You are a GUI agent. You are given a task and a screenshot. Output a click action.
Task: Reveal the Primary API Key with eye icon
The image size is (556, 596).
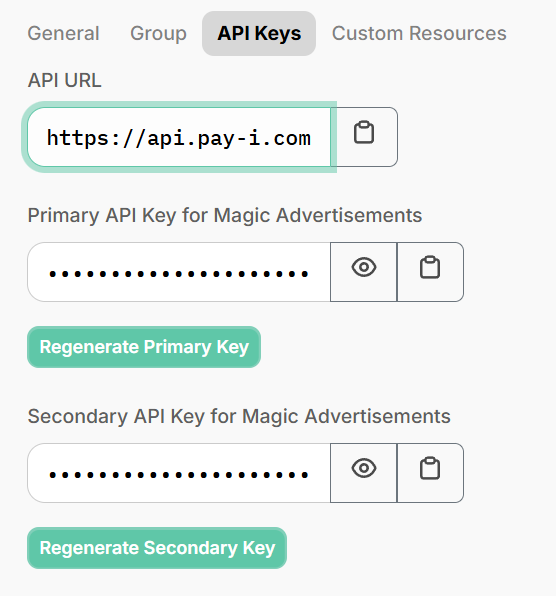(x=364, y=272)
